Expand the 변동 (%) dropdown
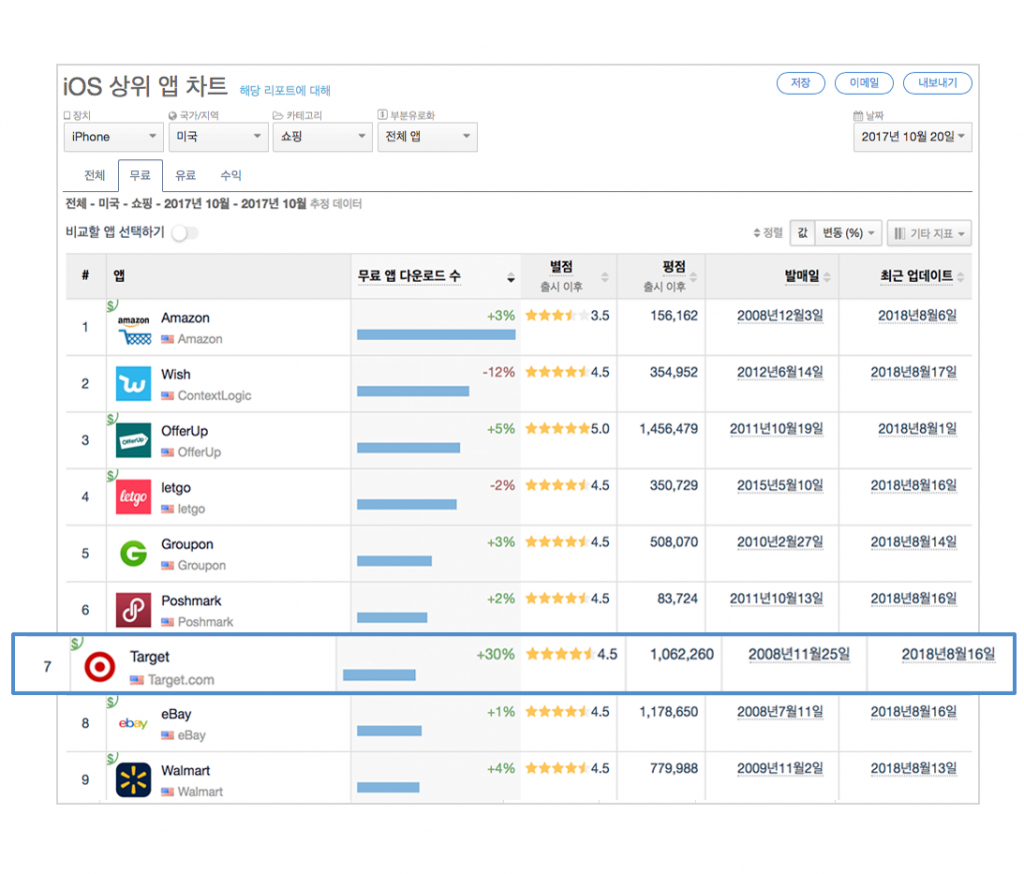The height and width of the screenshot is (874, 1024). (x=848, y=233)
